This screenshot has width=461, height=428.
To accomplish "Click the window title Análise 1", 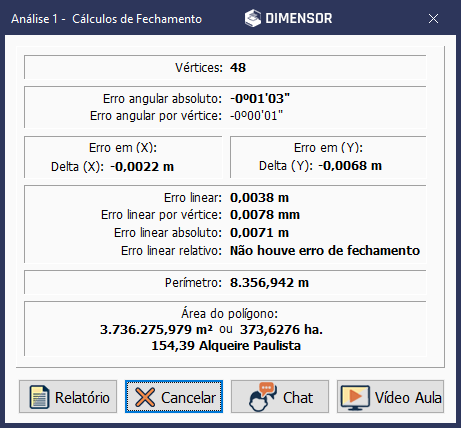I will pyautogui.click(x=35, y=19).
